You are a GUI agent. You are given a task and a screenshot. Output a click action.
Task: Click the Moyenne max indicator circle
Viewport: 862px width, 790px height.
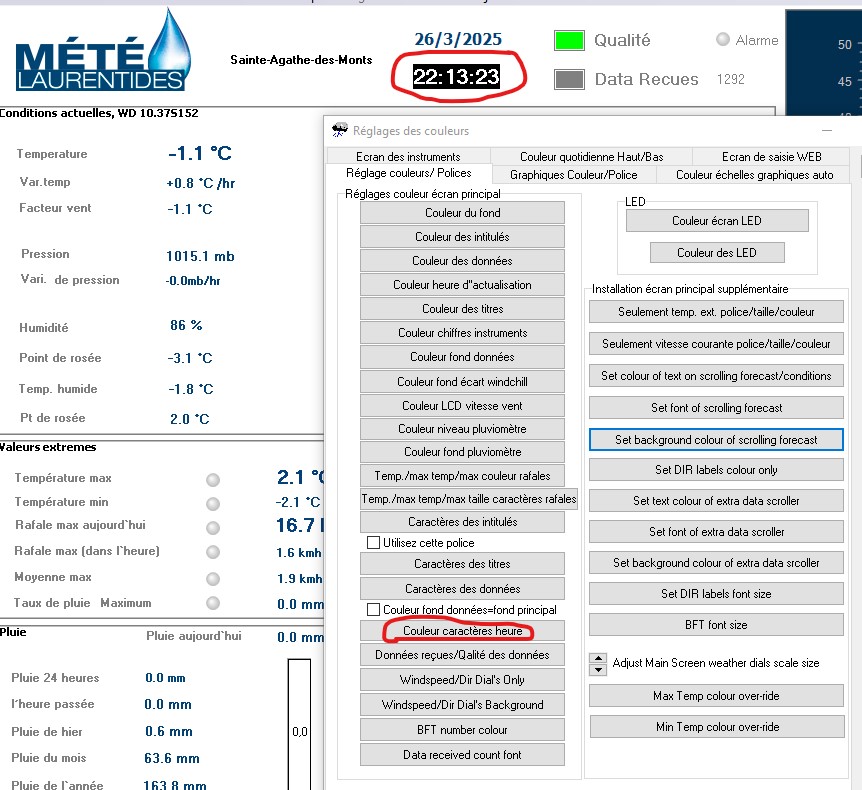(213, 578)
